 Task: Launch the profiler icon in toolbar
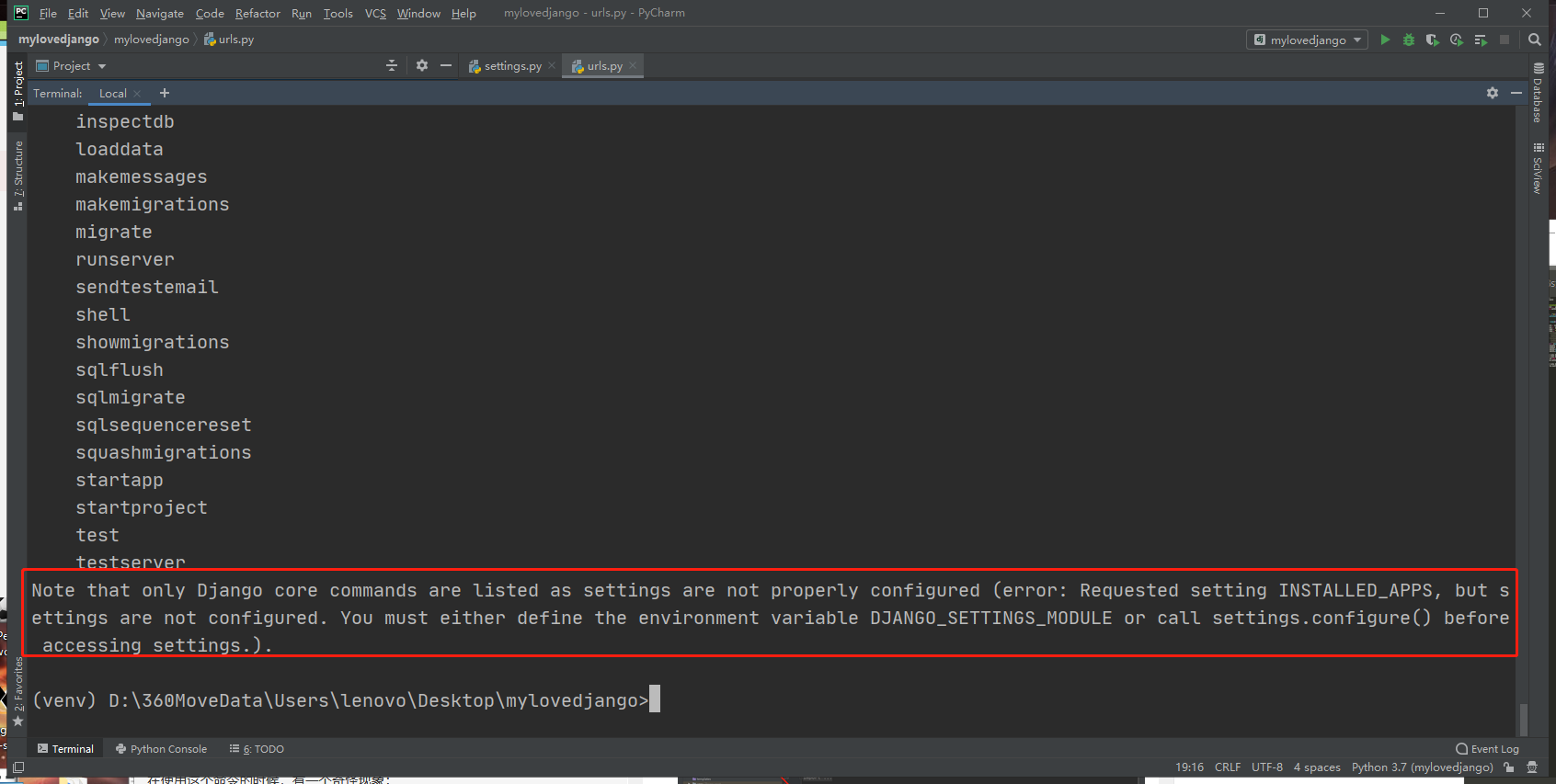click(x=1457, y=40)
